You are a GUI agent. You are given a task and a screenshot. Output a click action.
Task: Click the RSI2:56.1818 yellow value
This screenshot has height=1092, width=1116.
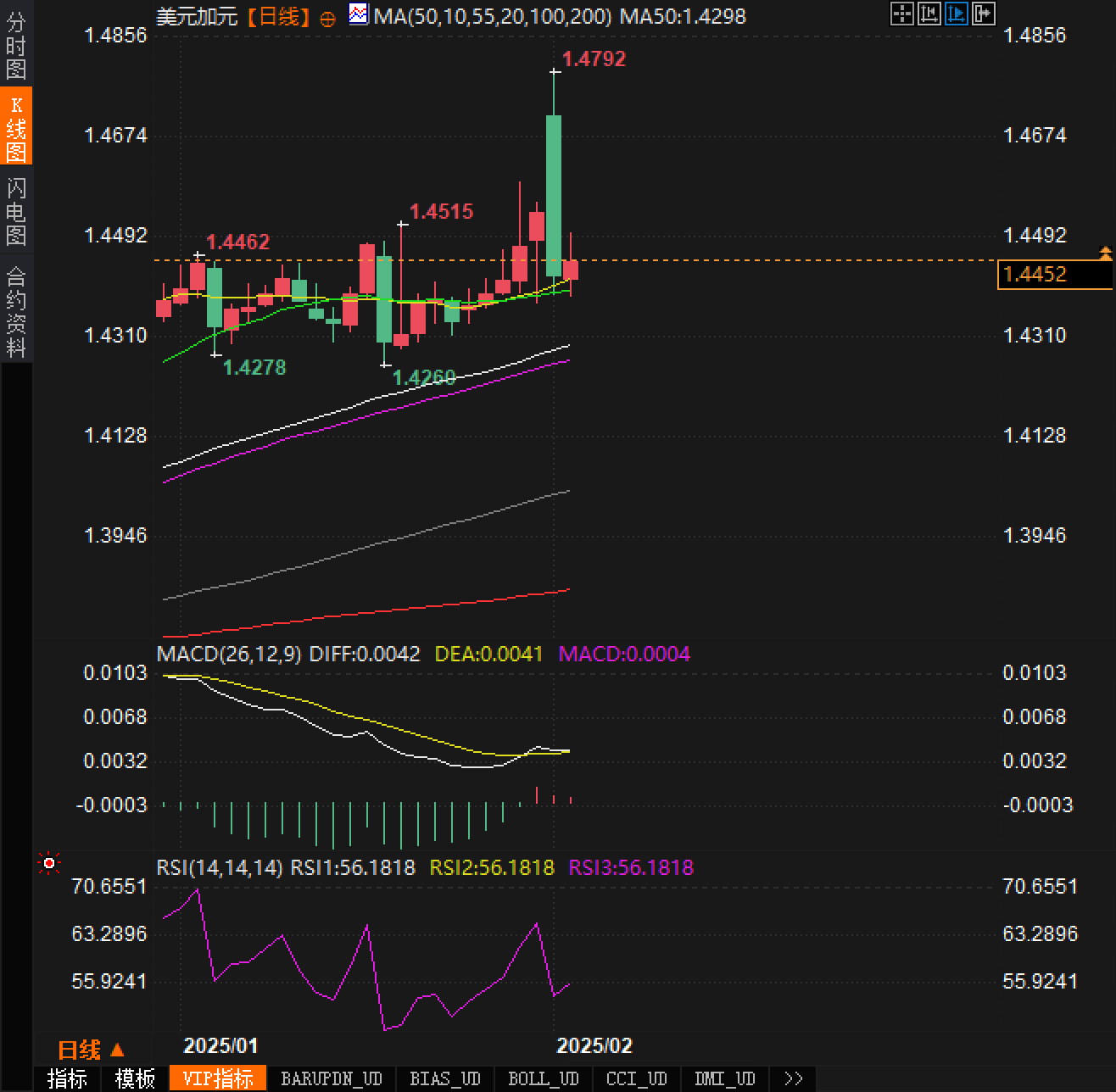(x=492, y=867)
